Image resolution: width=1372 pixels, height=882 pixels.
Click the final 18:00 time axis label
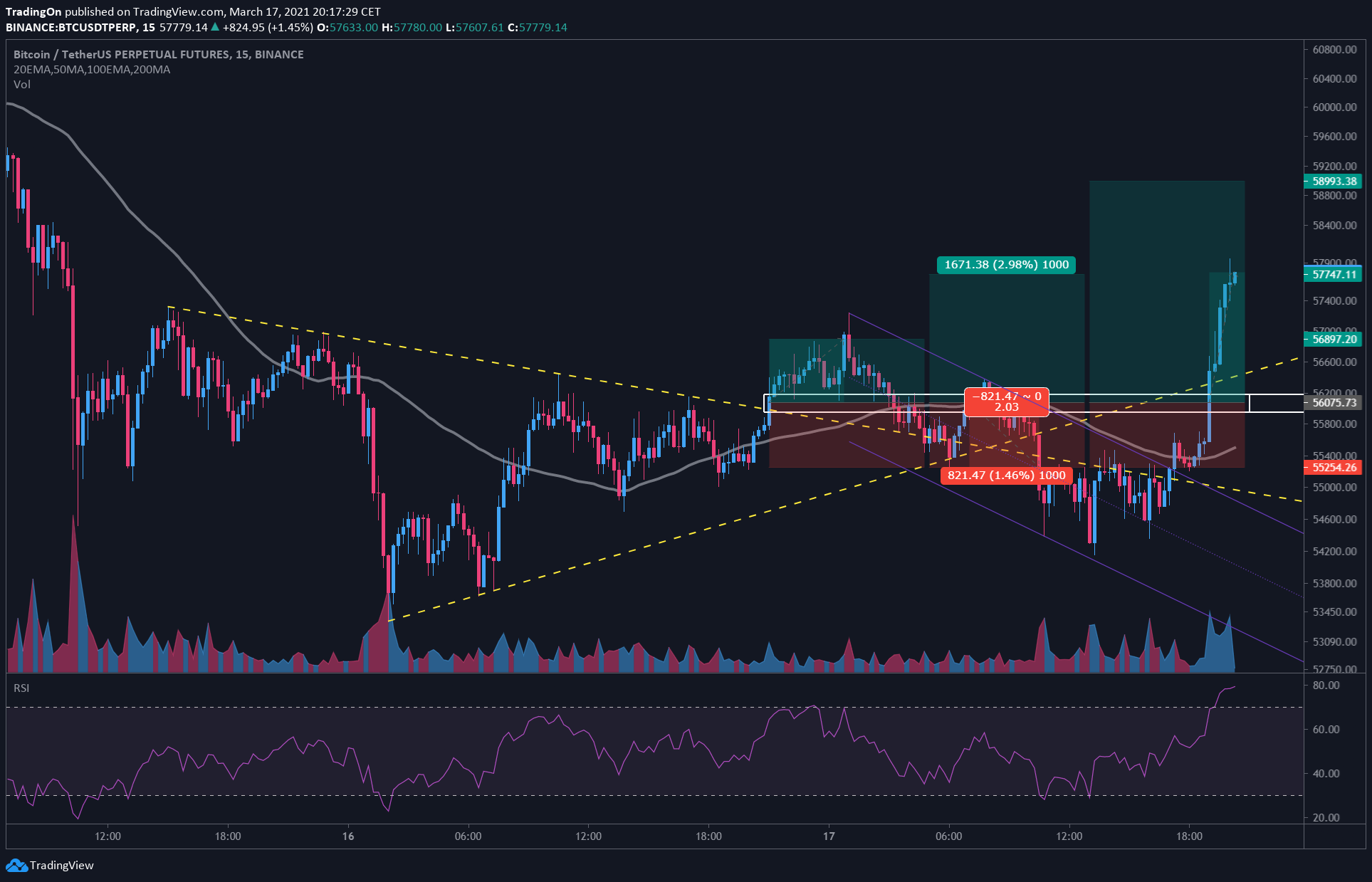[1190, 836]
